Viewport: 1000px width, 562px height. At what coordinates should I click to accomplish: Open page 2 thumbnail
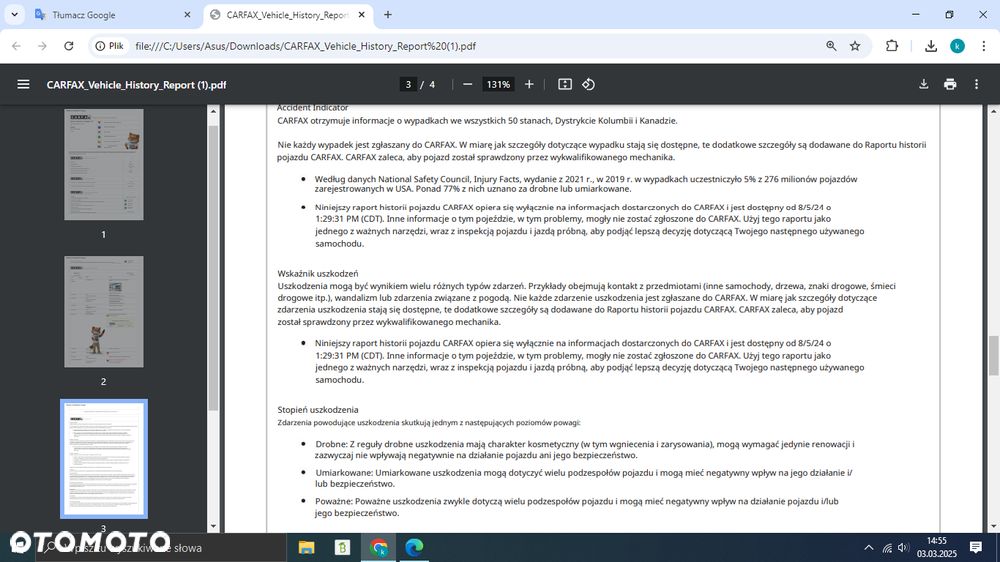(x=103, y=312)
